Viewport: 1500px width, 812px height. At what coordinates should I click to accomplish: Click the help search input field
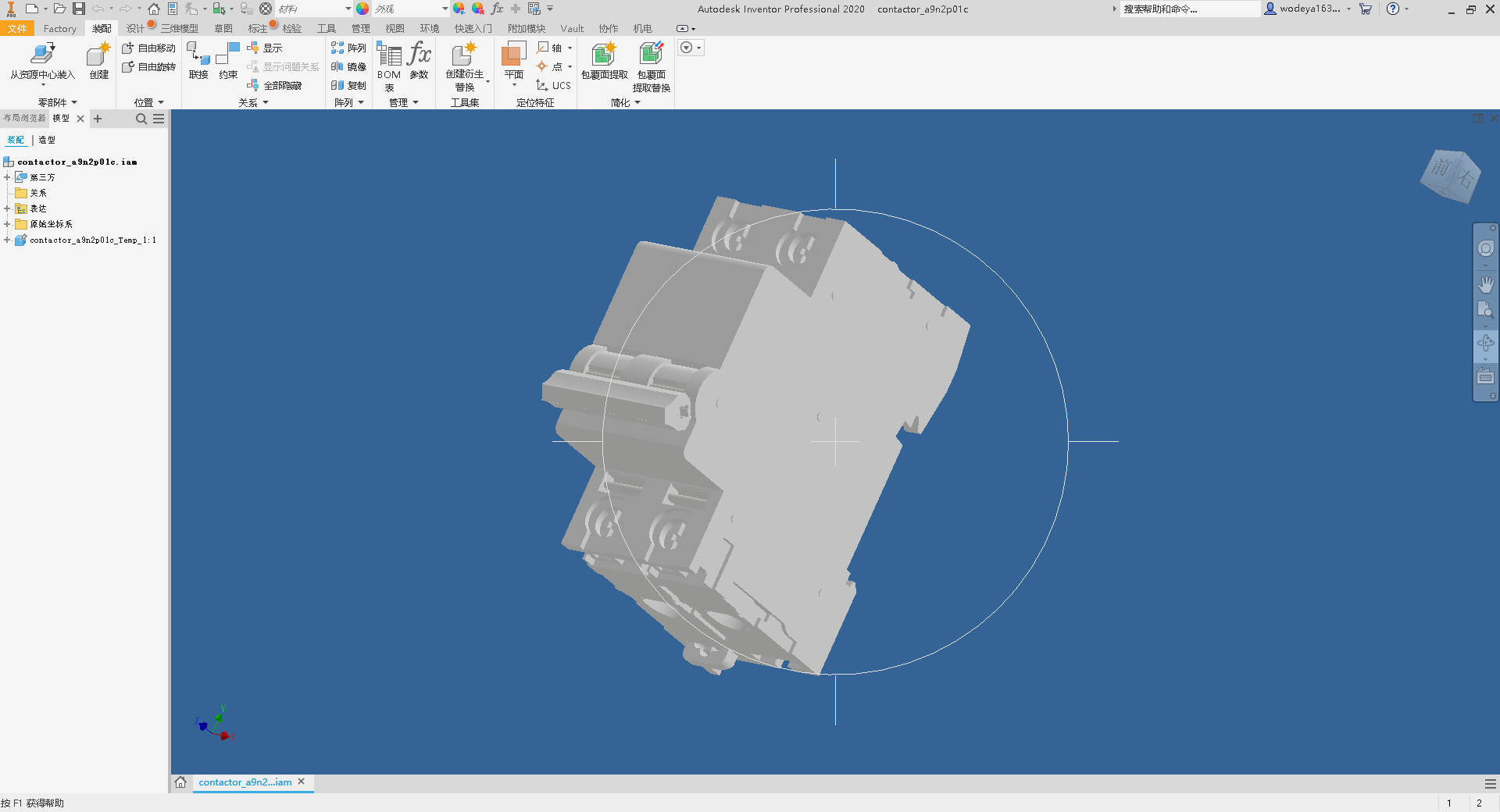point(1189,9)
